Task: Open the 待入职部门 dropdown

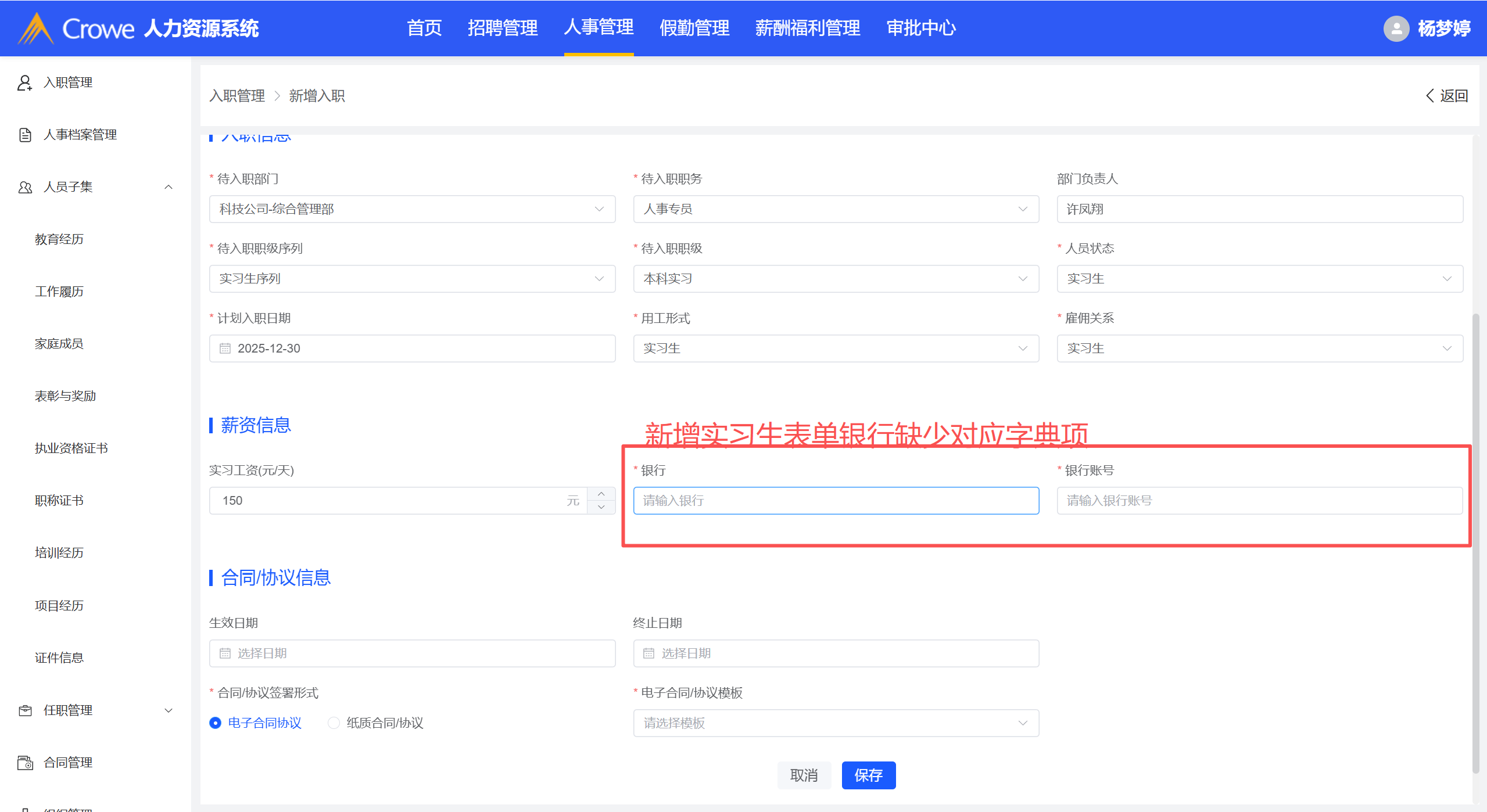Action: [412, 209]
